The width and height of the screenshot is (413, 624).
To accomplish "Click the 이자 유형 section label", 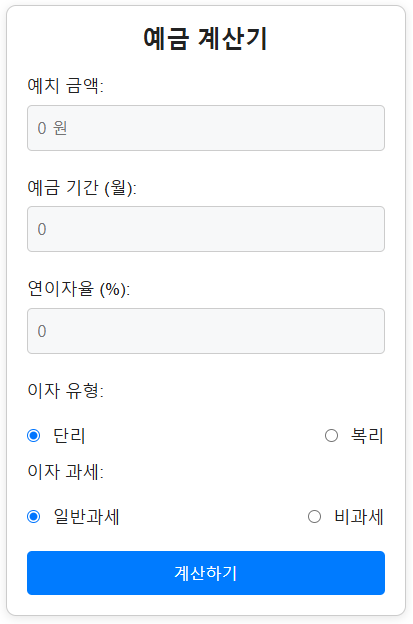I will pyautogui.click(x=65, y=390).
